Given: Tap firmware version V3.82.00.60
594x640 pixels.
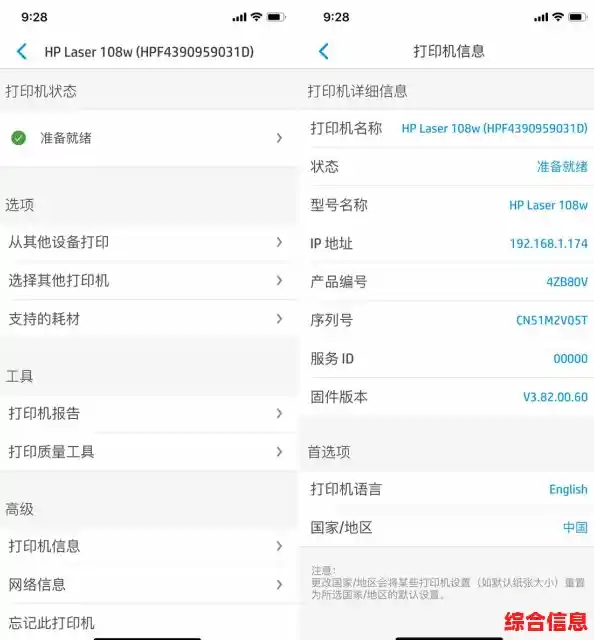Looking at the screenshot, I should (555, 397).
